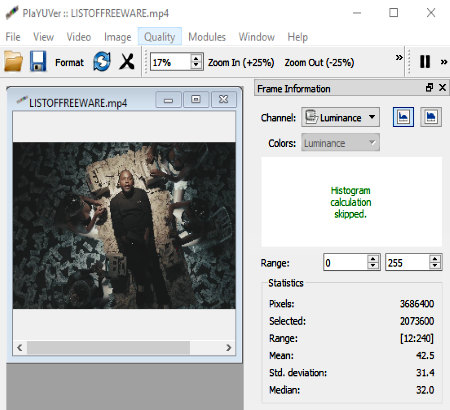Open a file with the folder icon
Screen dimensions: 450x410
click(x=13, y=61)
